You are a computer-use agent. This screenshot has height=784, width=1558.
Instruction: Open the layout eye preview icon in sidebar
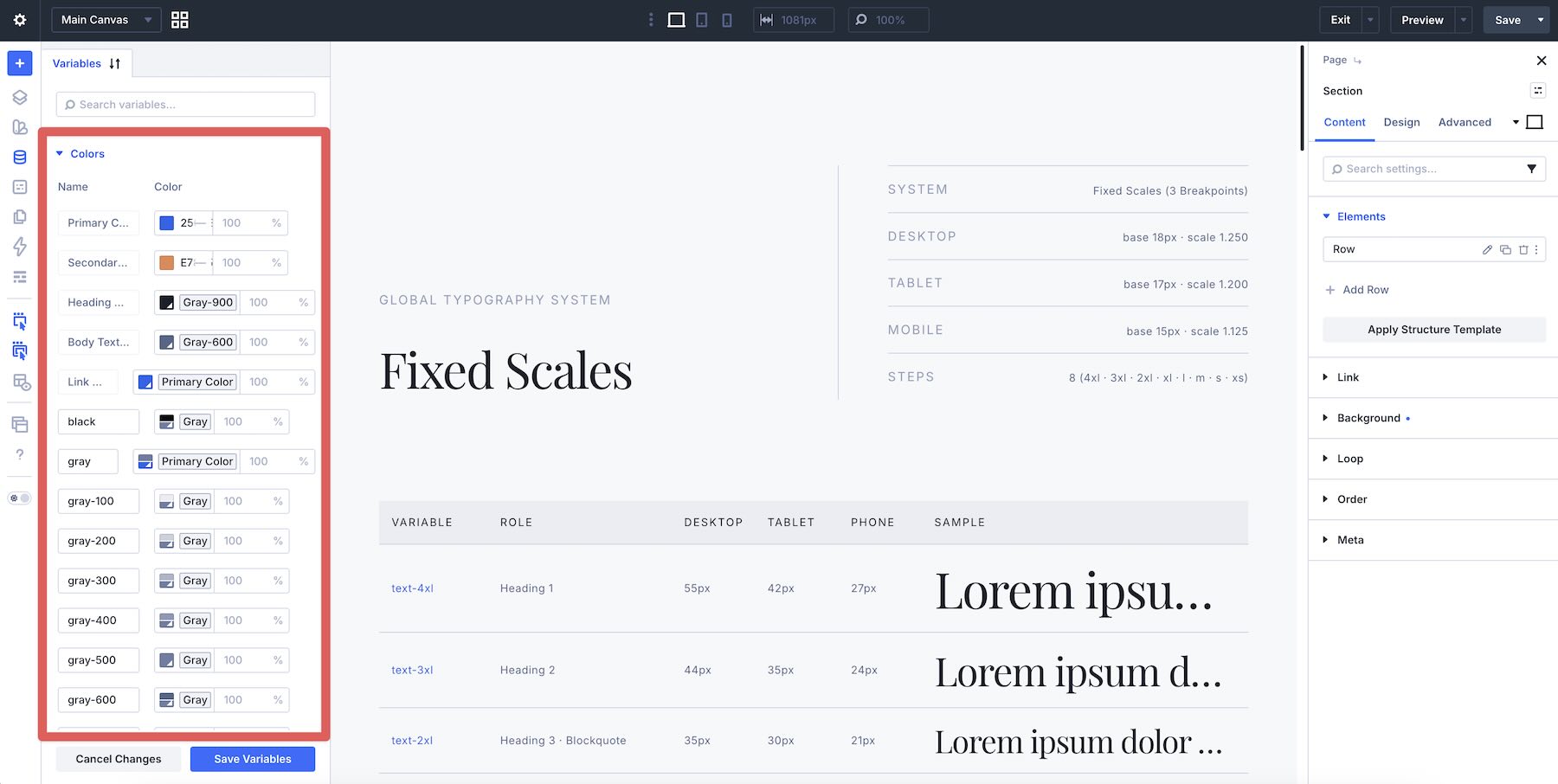click(x=22, y=382)
